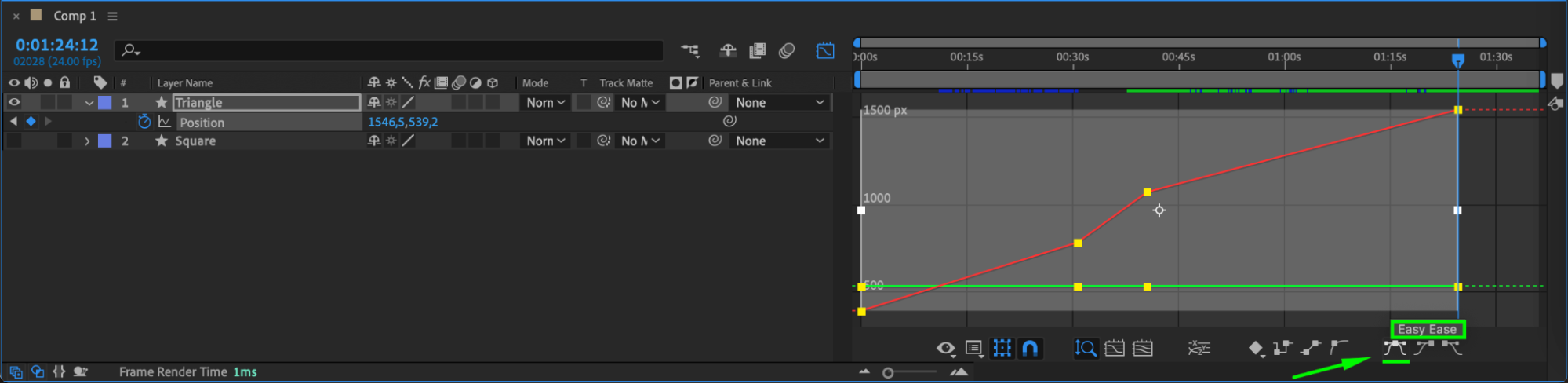Toggle Snap magnet in graph editor
Viewport: 1568px width, 384px height.
point(1031,348)
